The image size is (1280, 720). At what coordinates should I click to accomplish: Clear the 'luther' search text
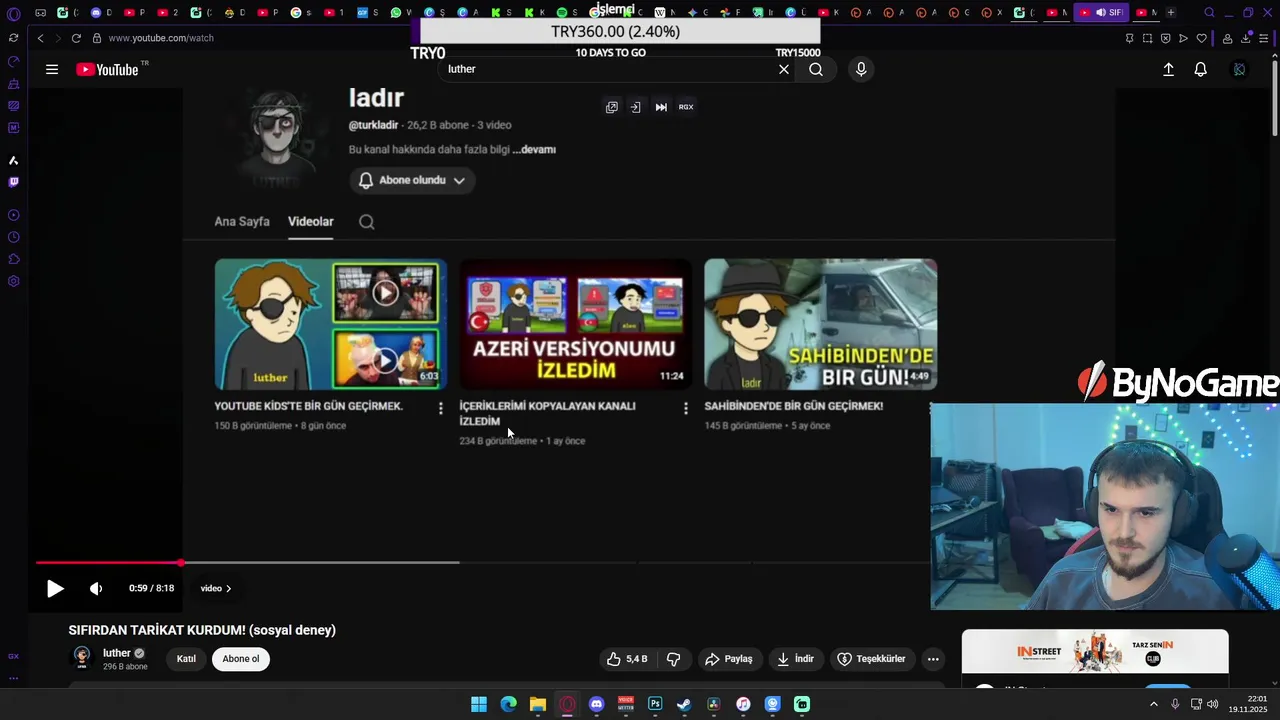tap(784, 69)
